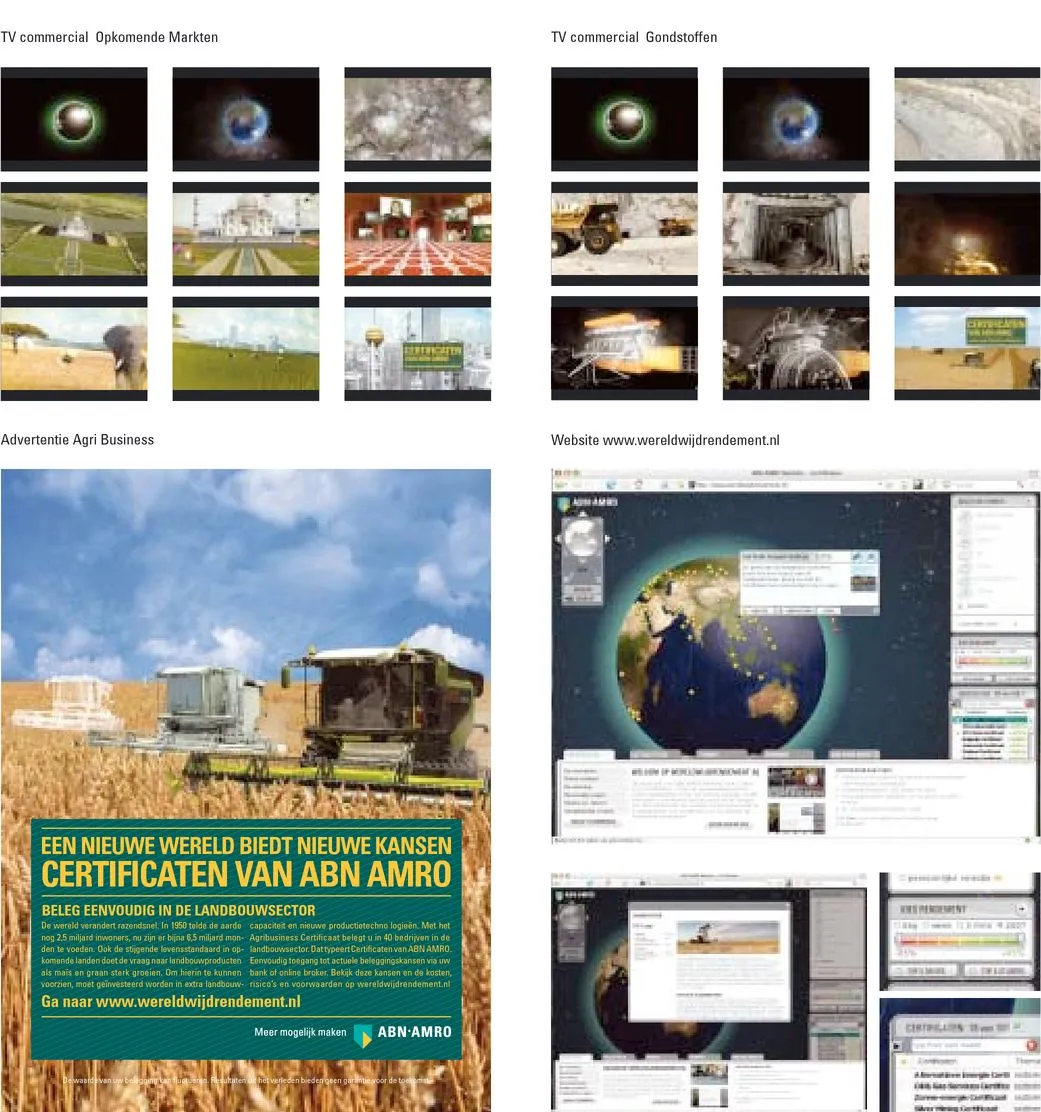Click the green-glow globe frame under Opkomende Markten
The image size is (1041, 1112).
[74, 119]
